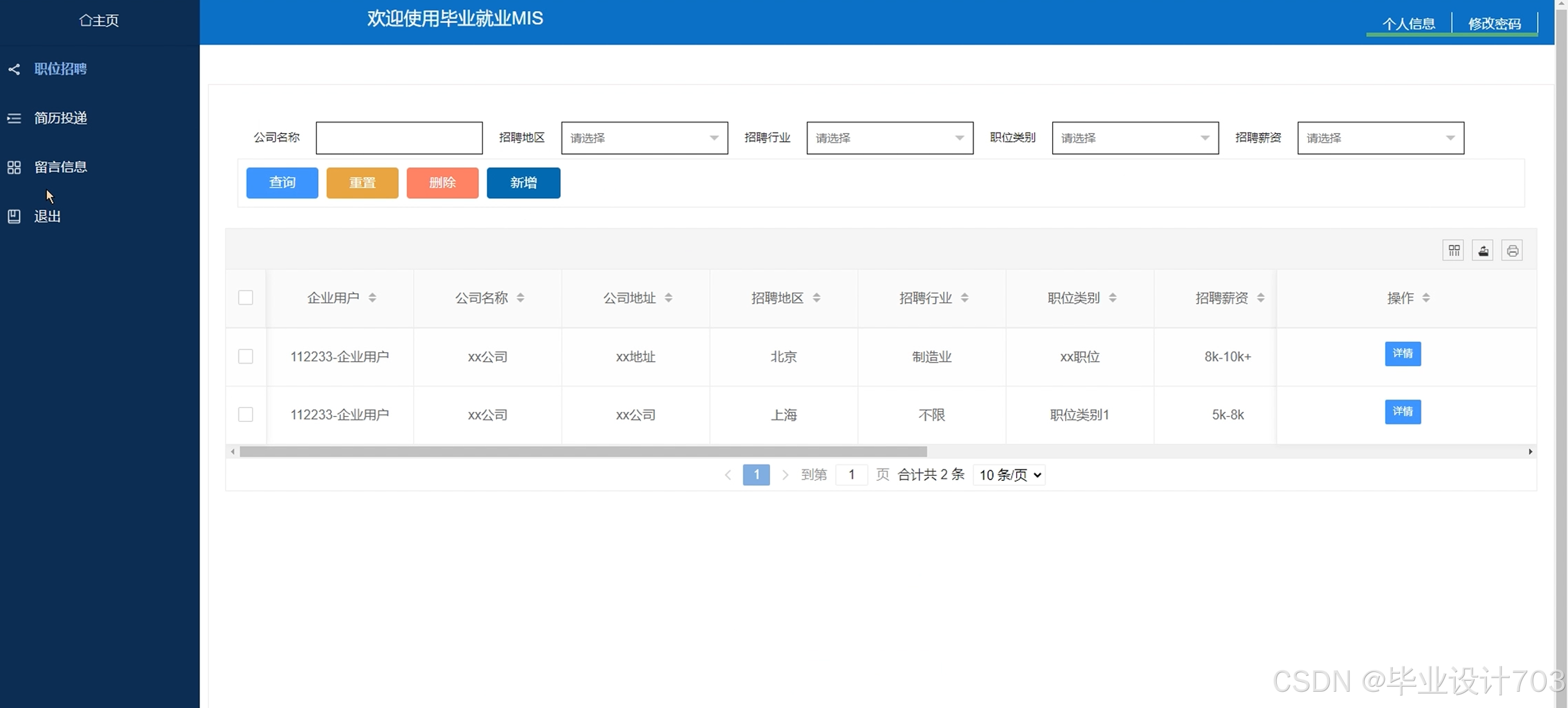Screen dimensions: 1568x708
Task: Check the 北京 row checkbox
Action: click(245, 356)
